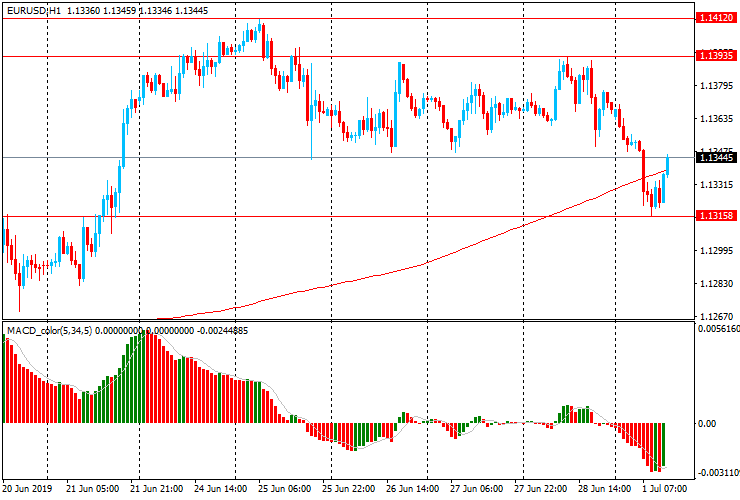Image resolution: width=740 pixels, height=500 pixels.
Task: Click the 20 Jun 2019 date label
Action: tap(27, 489)
